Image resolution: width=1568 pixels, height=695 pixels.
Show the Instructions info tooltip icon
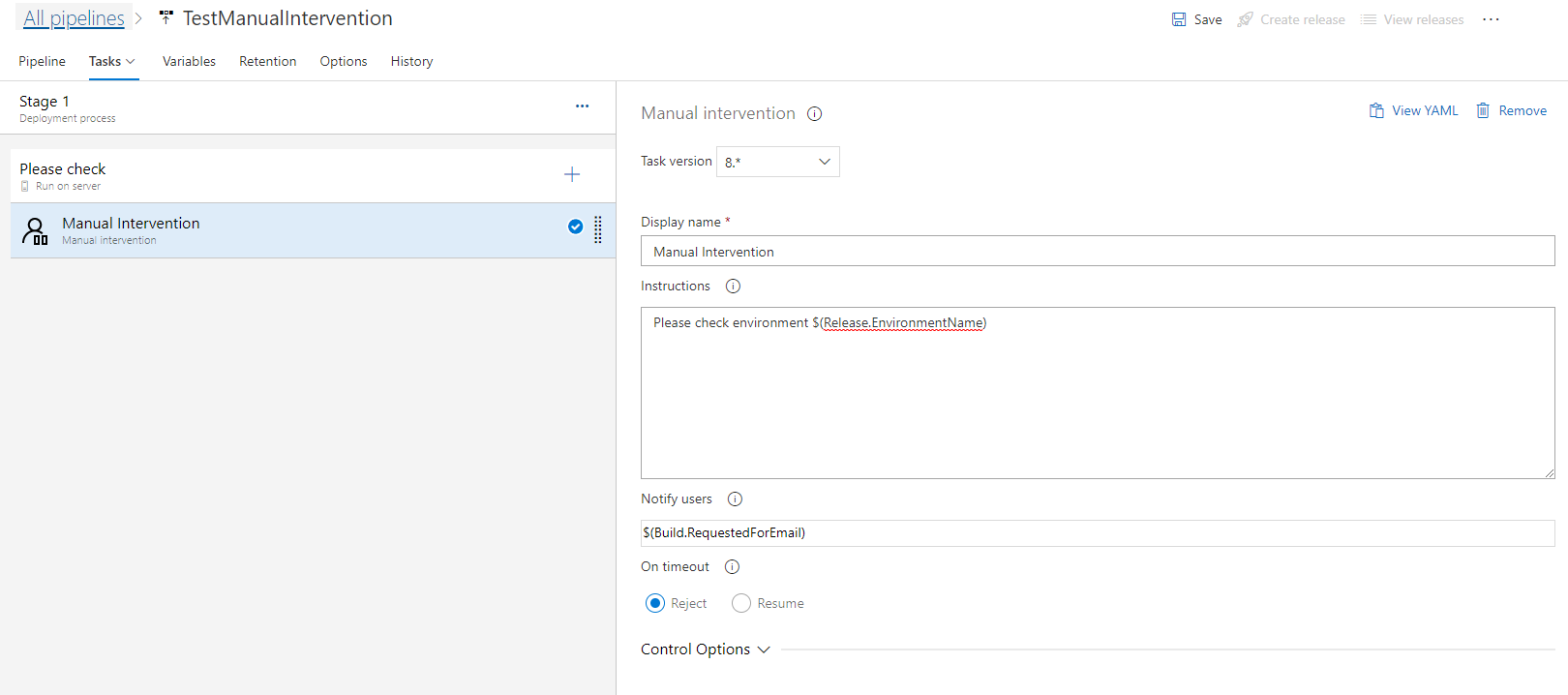point(733,287)
